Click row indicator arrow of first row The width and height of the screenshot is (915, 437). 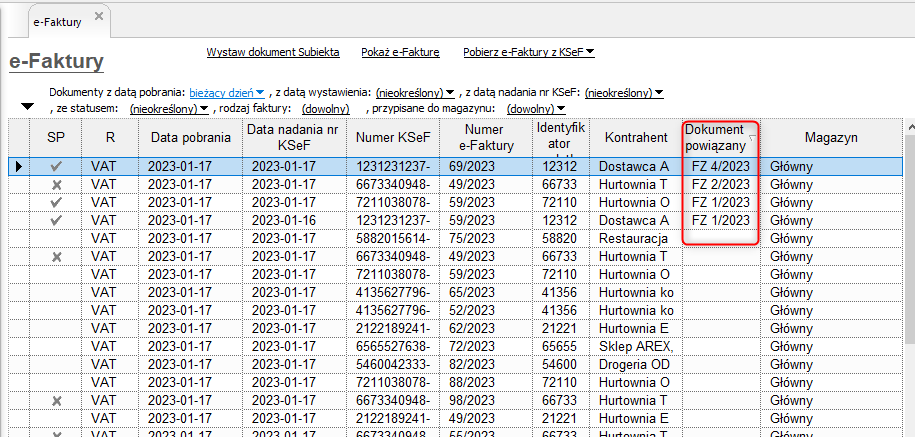19,167
